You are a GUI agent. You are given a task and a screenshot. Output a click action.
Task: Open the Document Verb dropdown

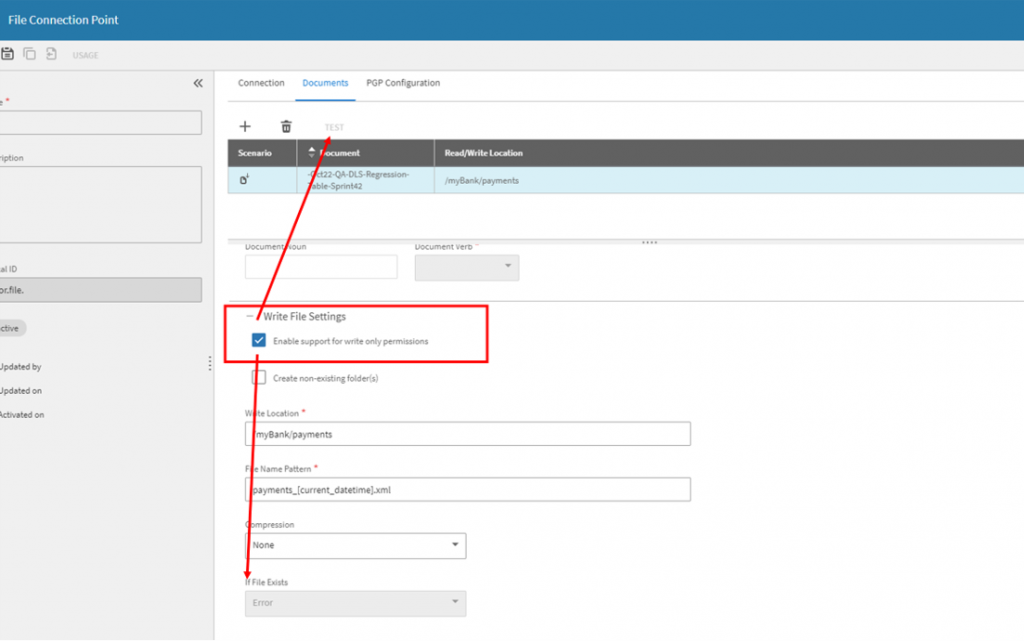[x=466, y=267]
